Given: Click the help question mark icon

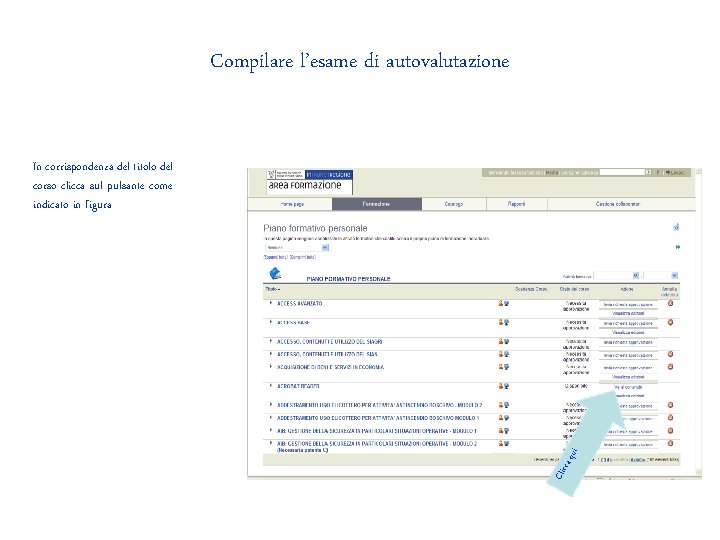Looking at the screenshot, I should click(x=658, y=173).
